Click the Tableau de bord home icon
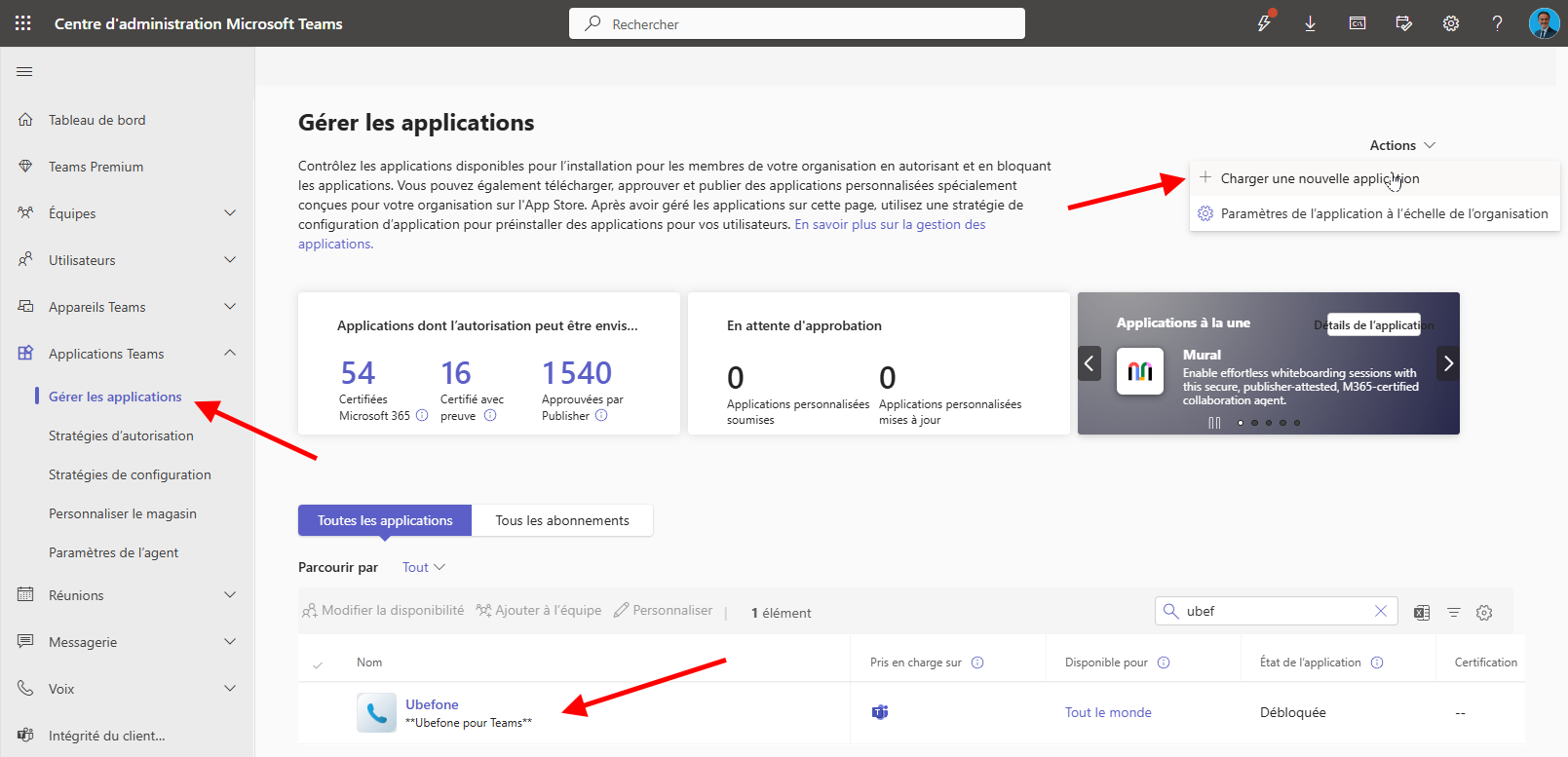This screenshot has width=1568, height=757. 25,120
